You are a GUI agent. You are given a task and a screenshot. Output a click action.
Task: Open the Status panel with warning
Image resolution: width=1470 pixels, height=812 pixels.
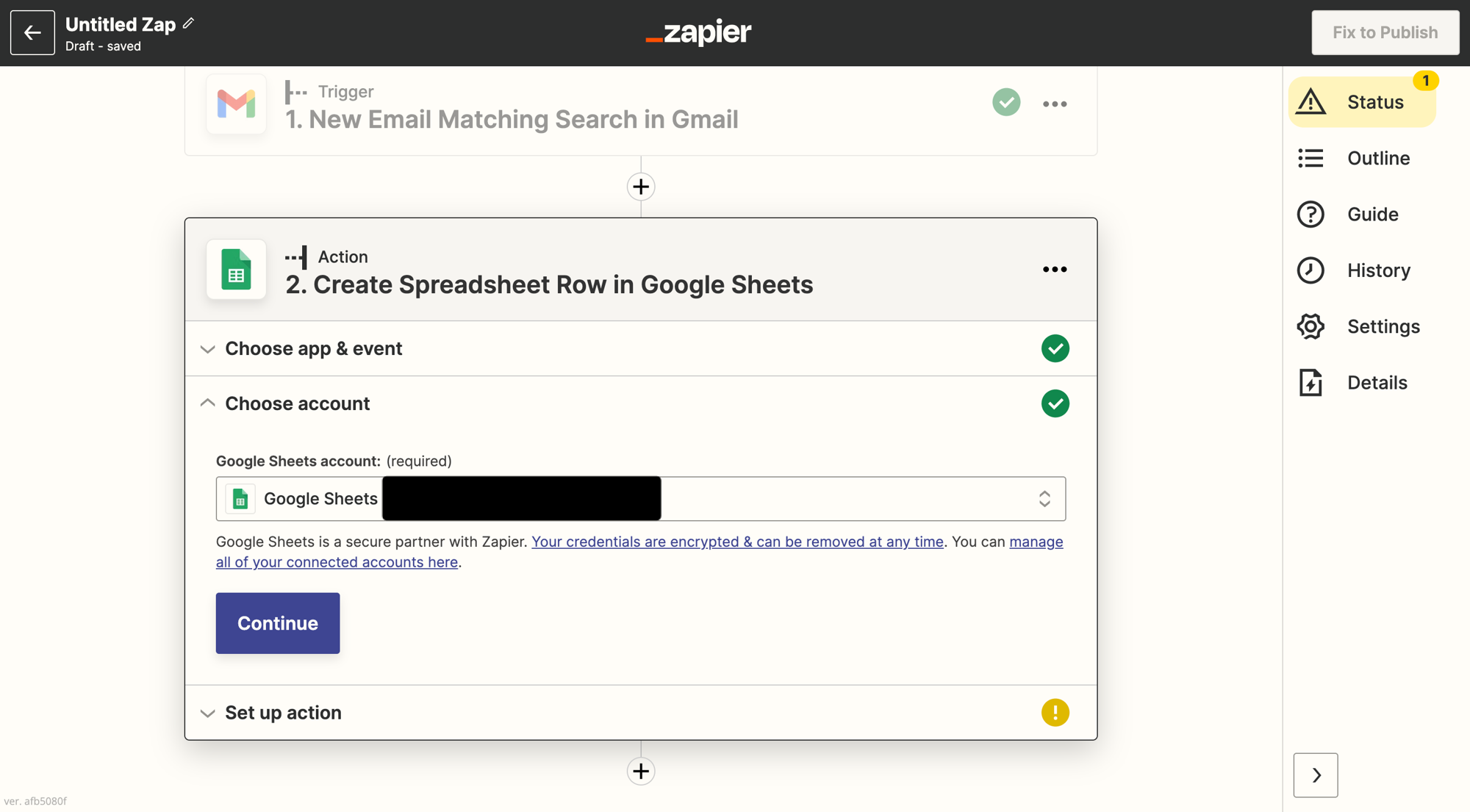(x=1362, y=102)
